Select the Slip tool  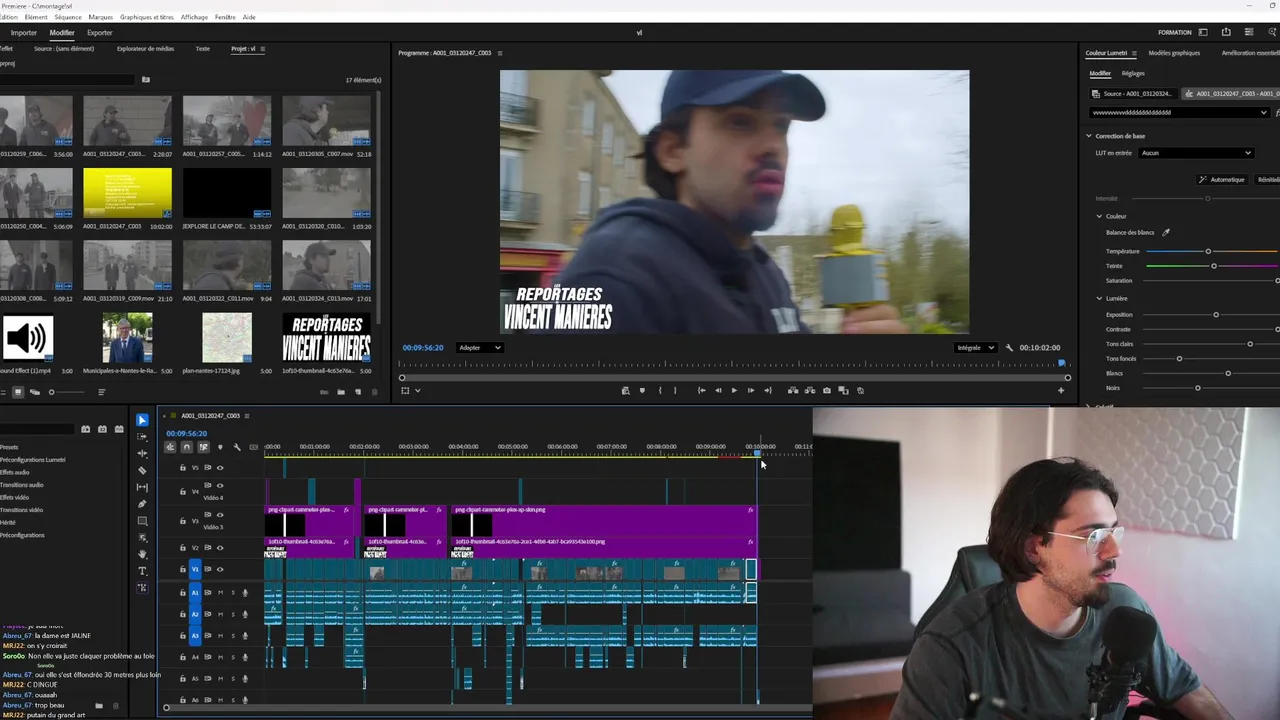tap(142, 487)
